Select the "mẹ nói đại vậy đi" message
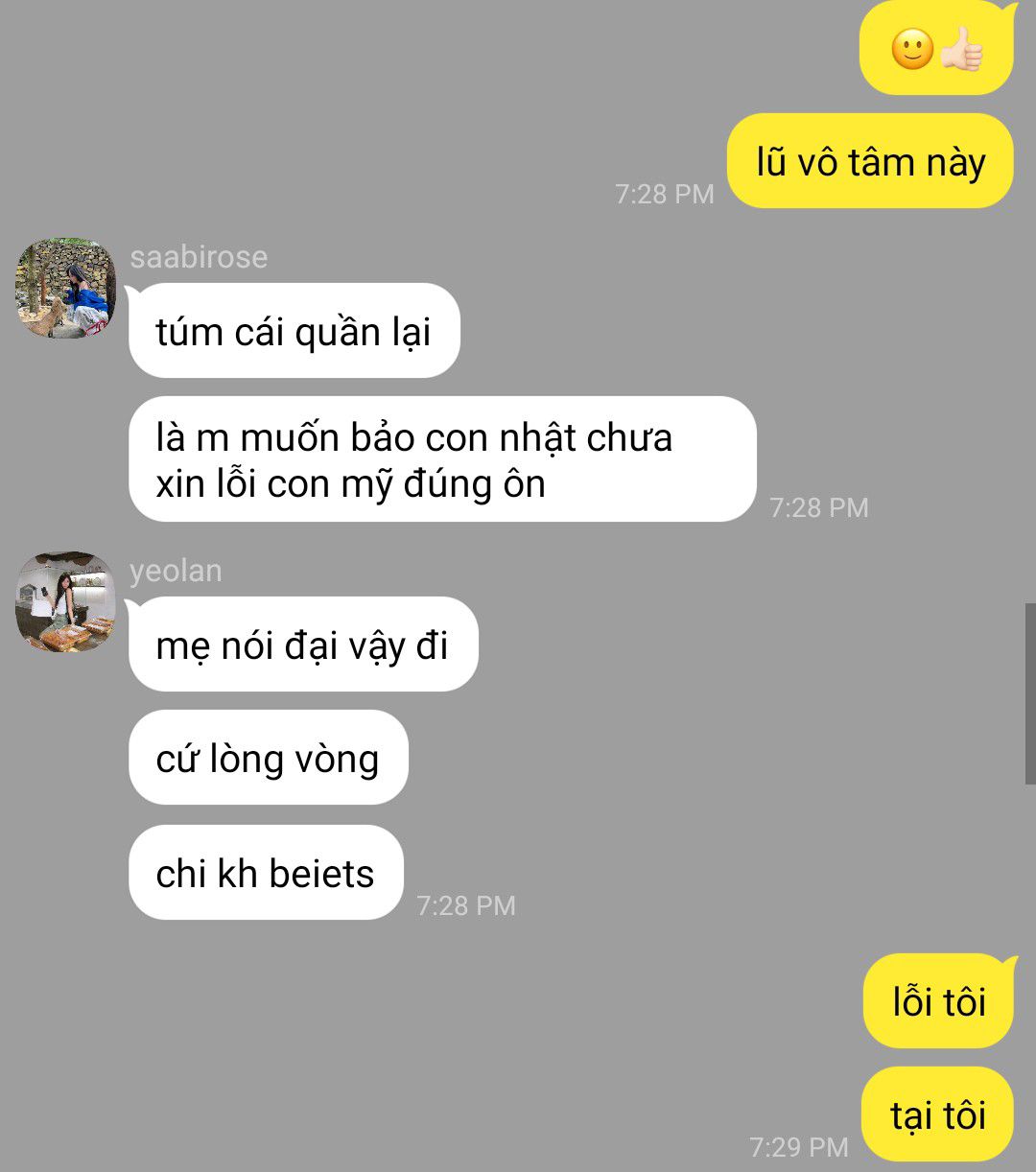This screenshot has width=1036, height=1172. [x=302, y=645]
